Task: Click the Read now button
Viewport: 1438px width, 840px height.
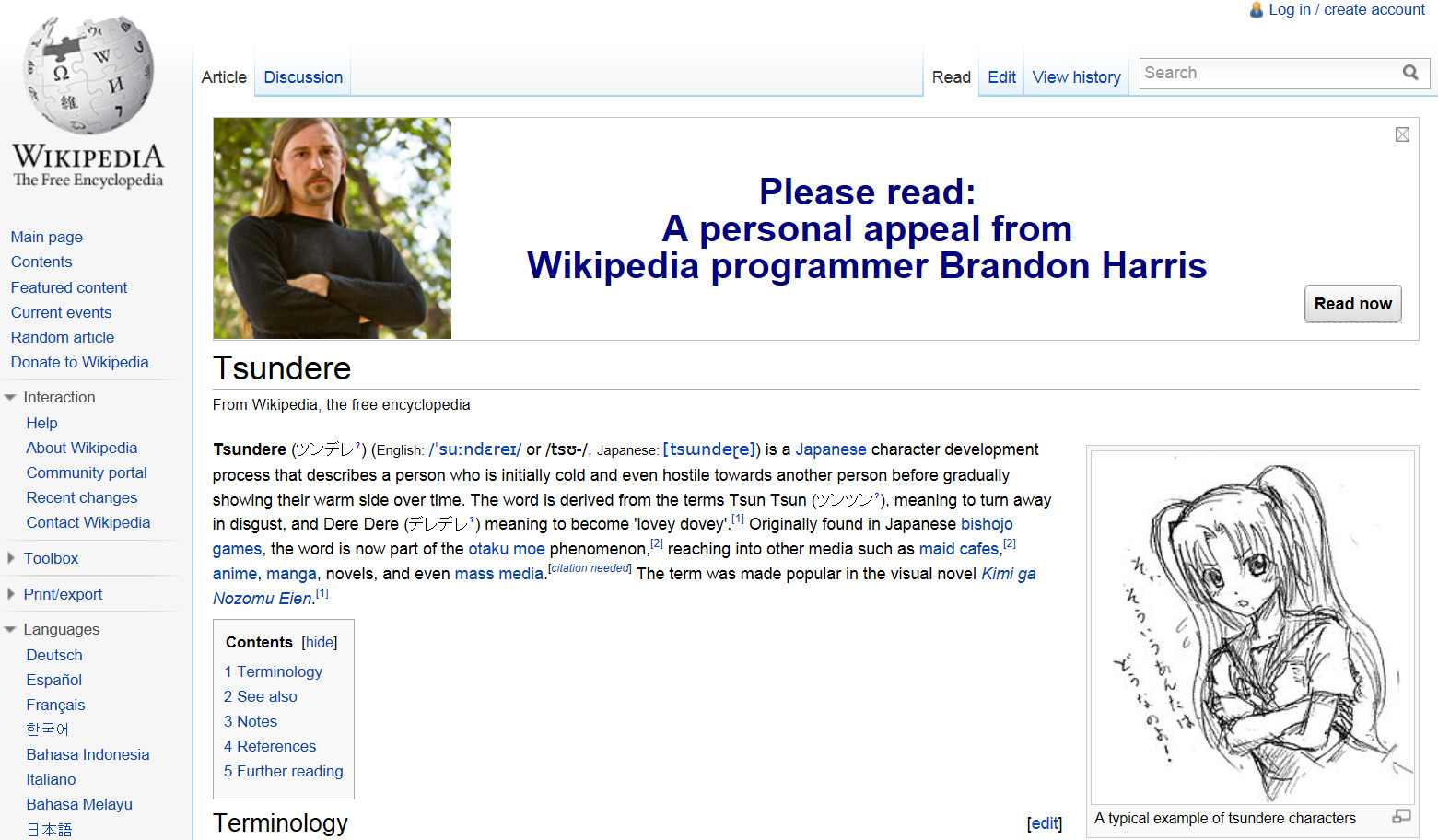Action: (1353, 304)
